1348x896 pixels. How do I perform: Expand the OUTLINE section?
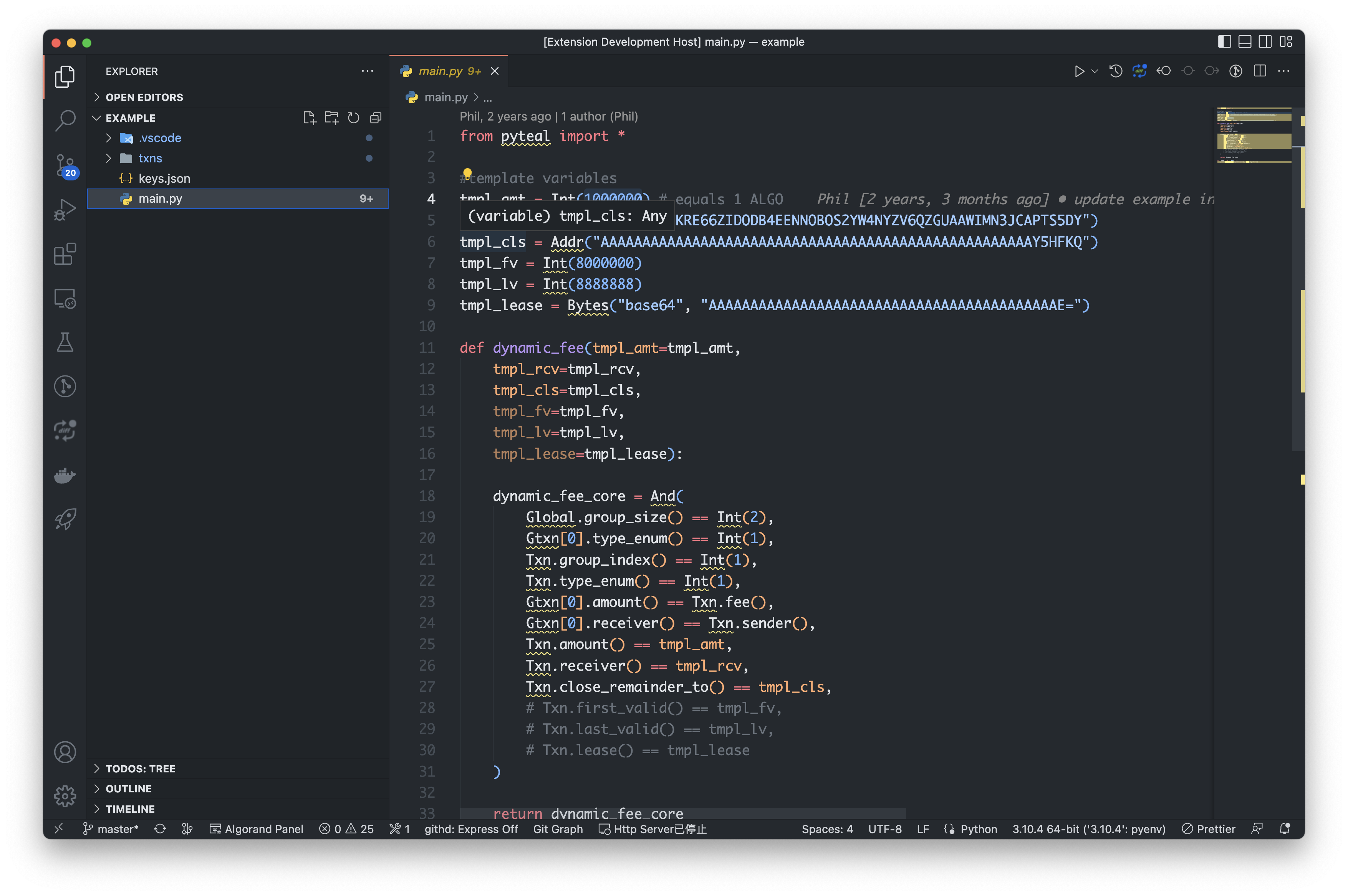(x=129, y=789)
